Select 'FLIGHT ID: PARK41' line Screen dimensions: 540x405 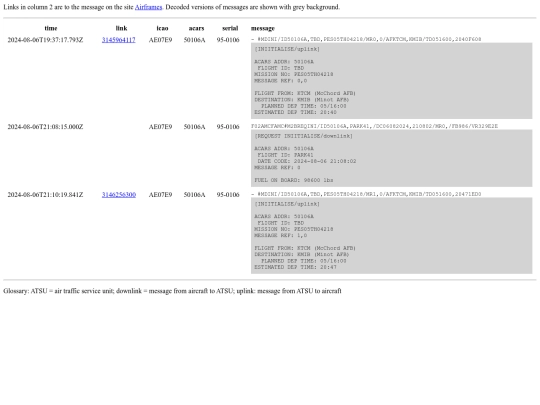tap(285, 155)
